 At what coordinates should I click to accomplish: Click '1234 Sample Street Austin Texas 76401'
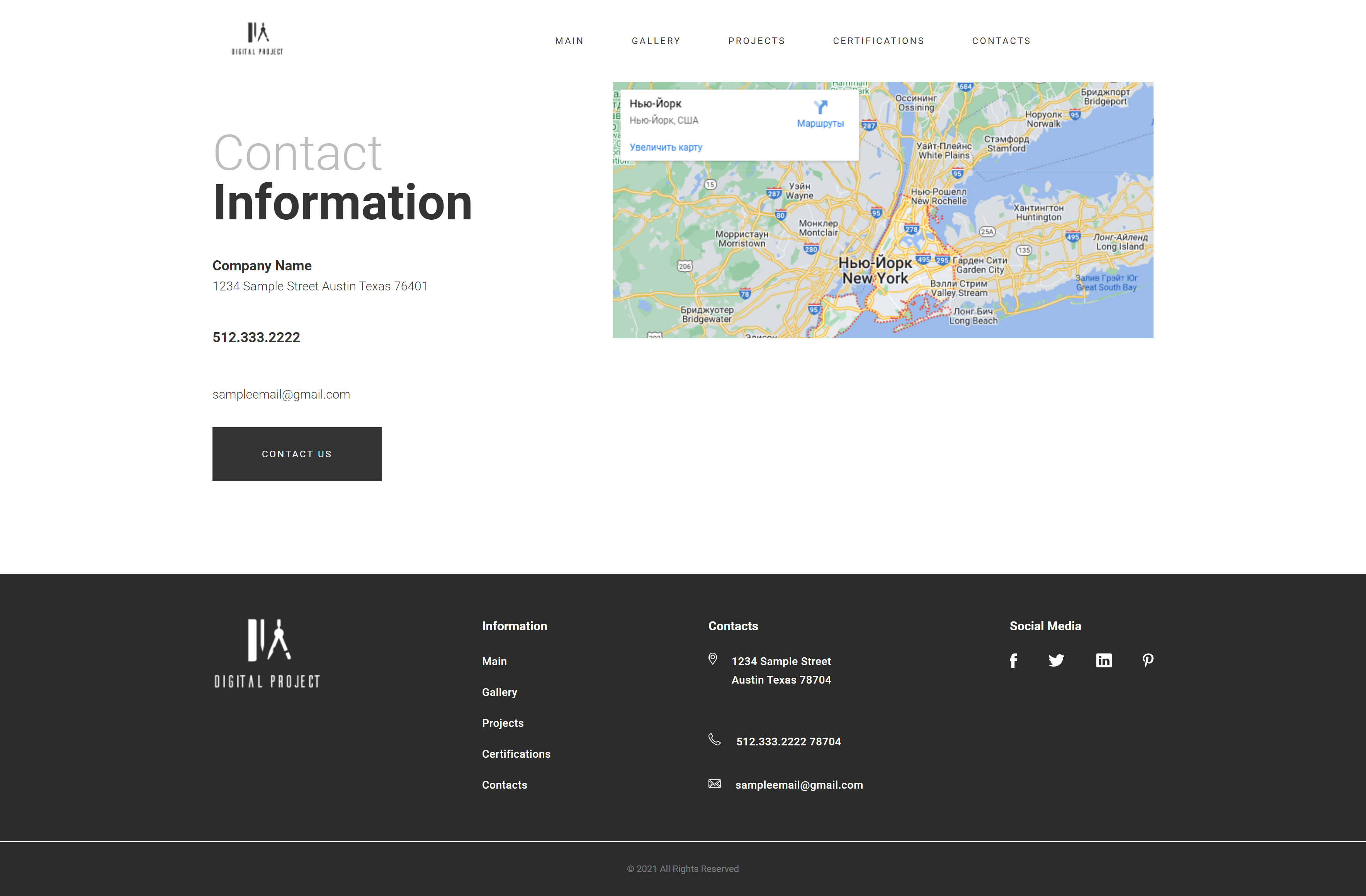point(320,286)
